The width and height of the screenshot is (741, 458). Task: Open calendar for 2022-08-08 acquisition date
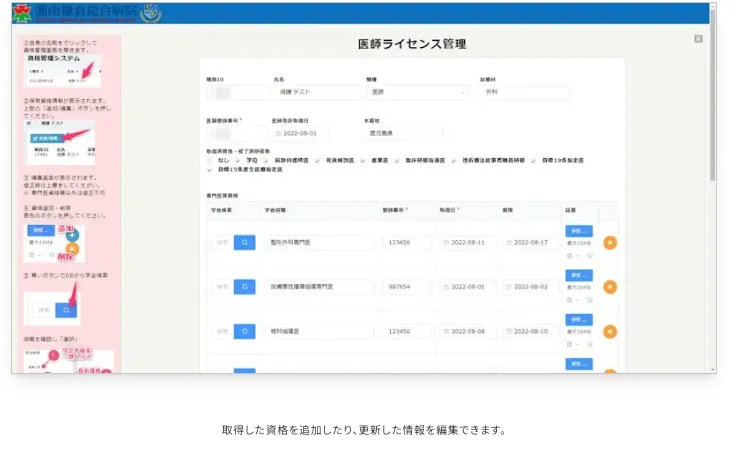point(446,331)
